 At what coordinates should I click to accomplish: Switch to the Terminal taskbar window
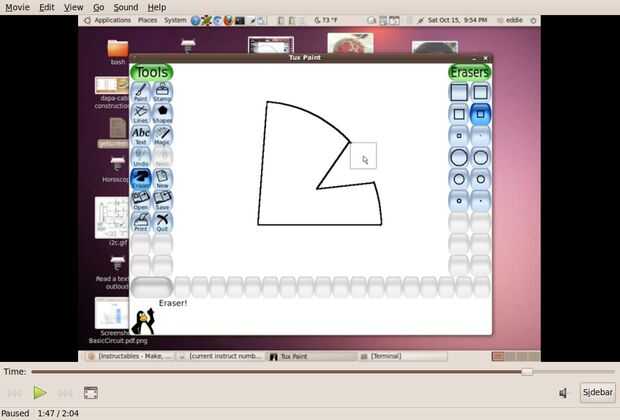point(403,356)
